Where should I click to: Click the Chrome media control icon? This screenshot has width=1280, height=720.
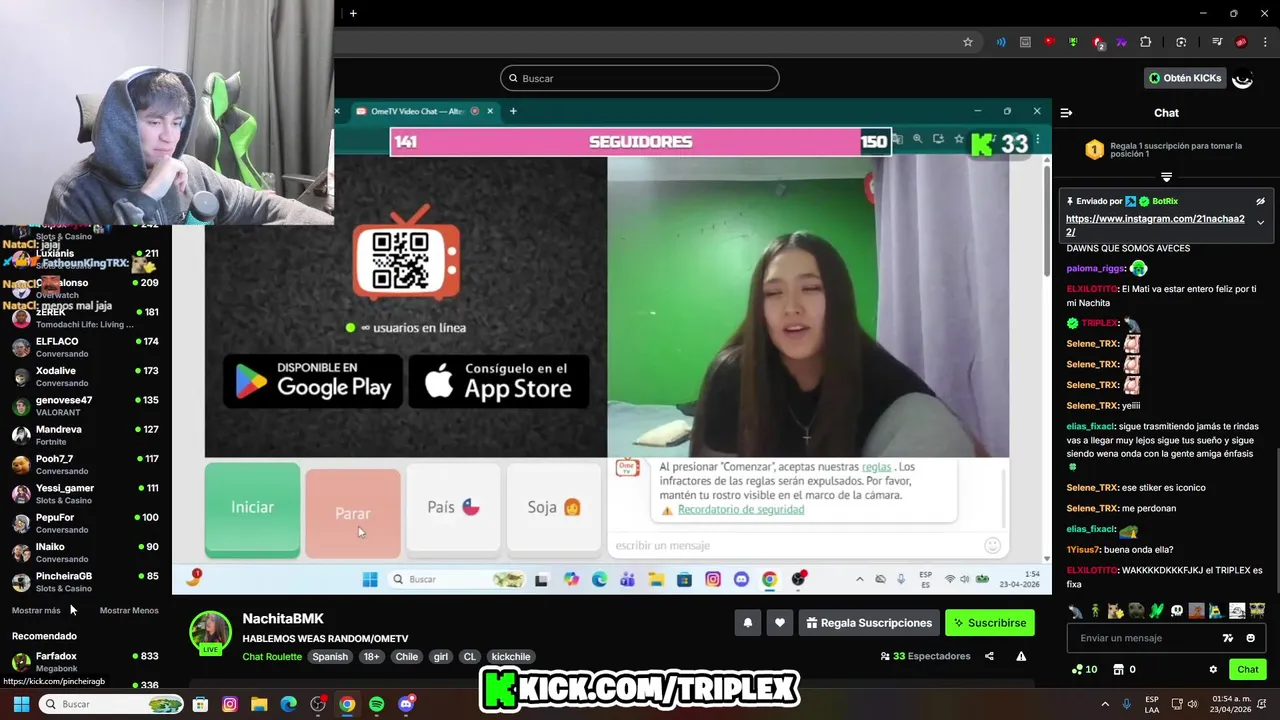1217,42
